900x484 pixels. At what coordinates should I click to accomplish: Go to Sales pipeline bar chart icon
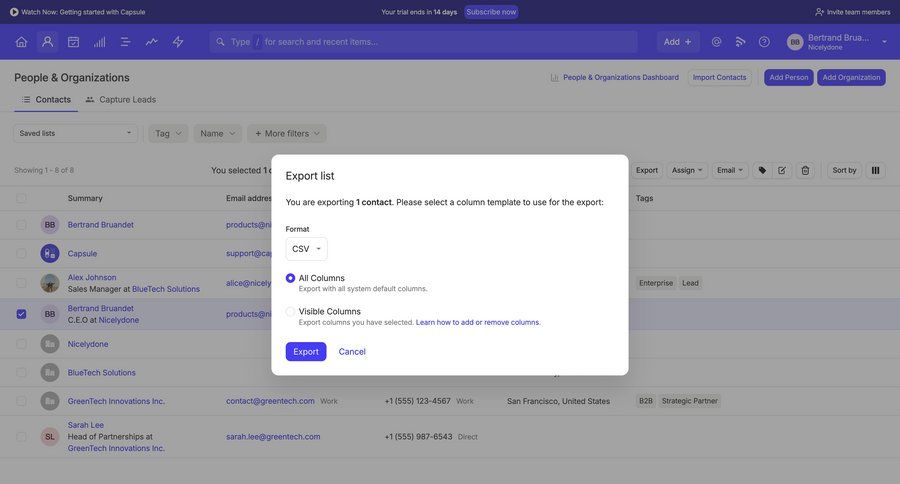99,42
